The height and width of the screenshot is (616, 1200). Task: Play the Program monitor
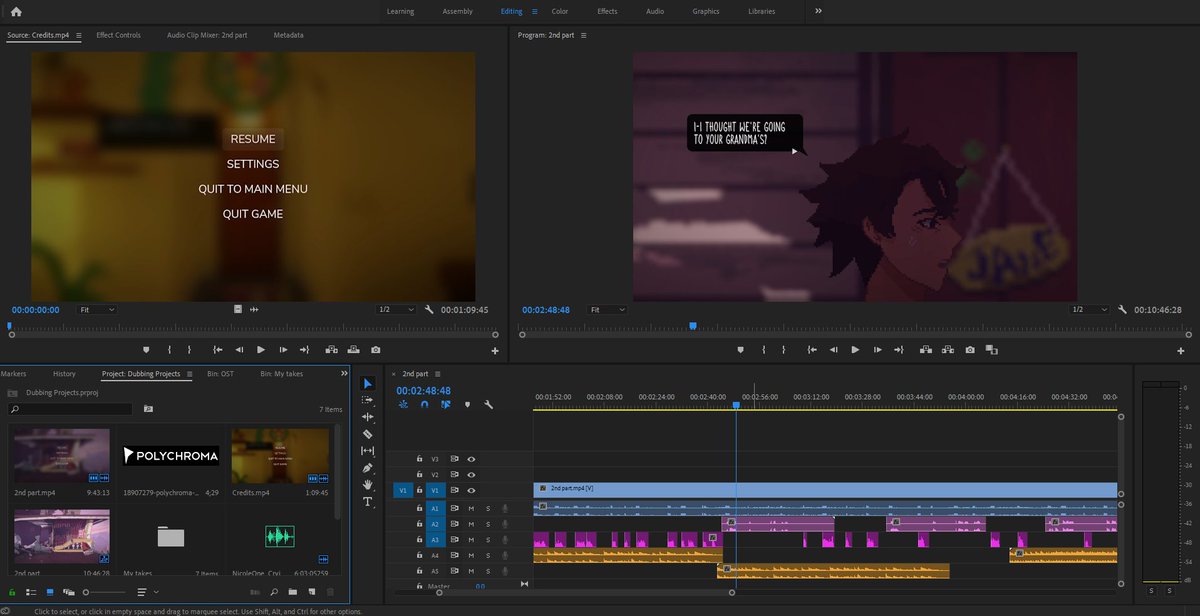(x=855, y=350)
